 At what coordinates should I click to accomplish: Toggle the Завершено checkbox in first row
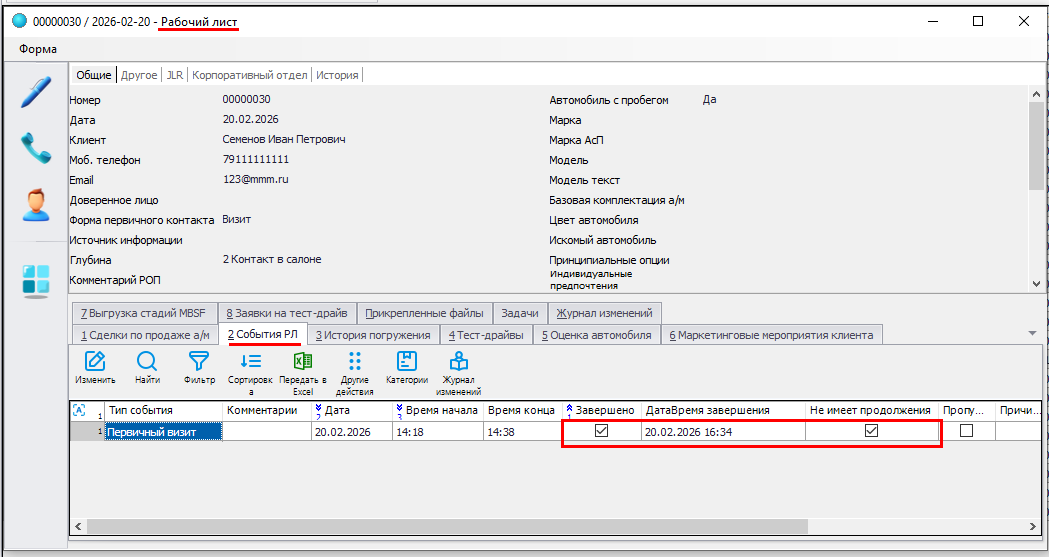coord(602,431)
